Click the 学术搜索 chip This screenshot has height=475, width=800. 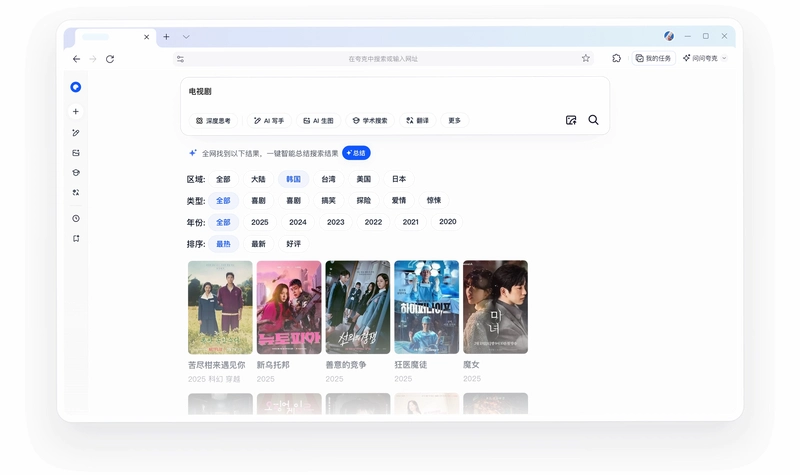[370, 120]
